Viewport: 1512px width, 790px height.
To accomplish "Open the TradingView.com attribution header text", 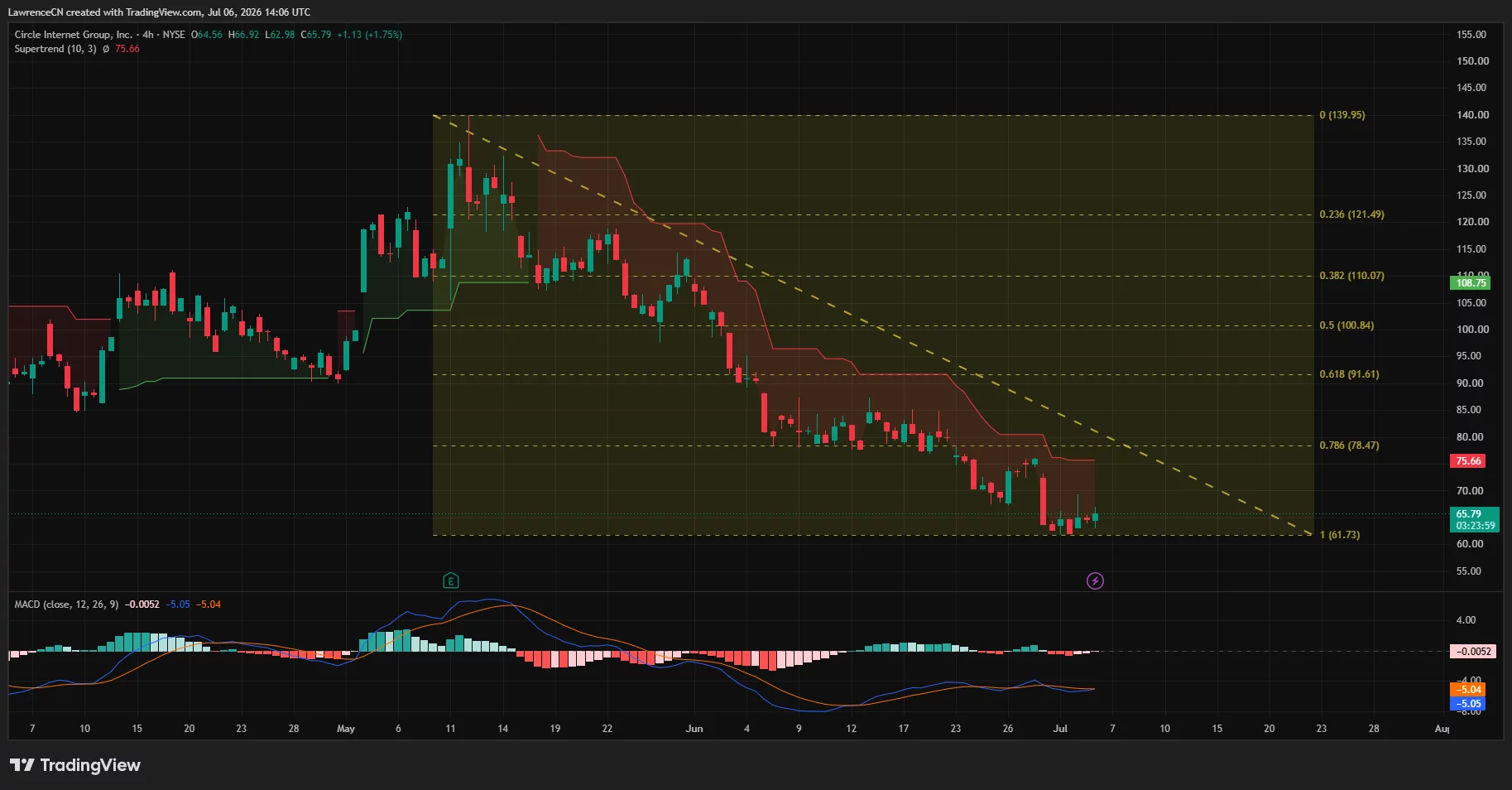I will (159, 12).
